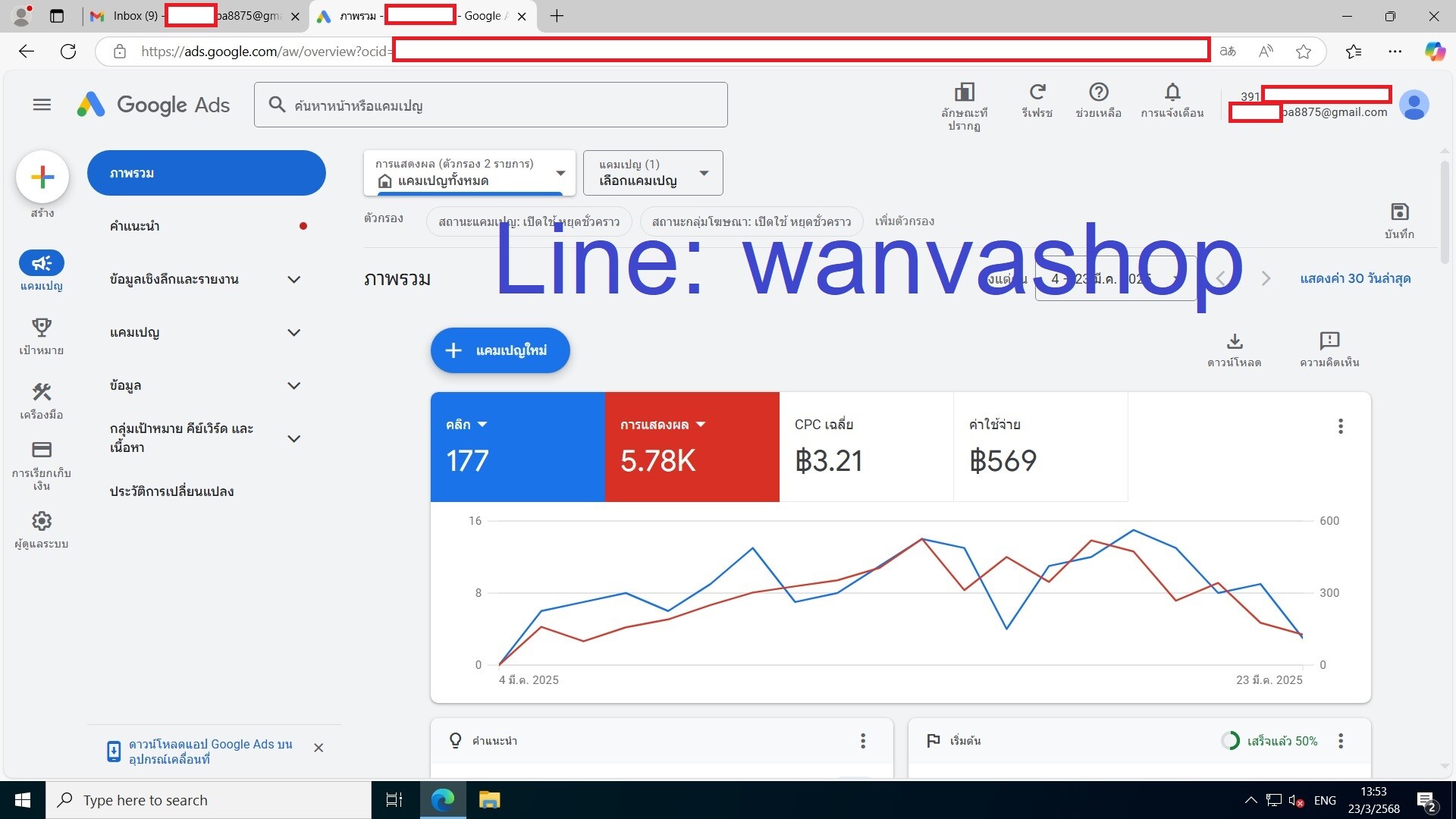The image size is (1456, 819).
Task: Expand Audiences, keywords and content section
Action: click(x=294, y=438)
